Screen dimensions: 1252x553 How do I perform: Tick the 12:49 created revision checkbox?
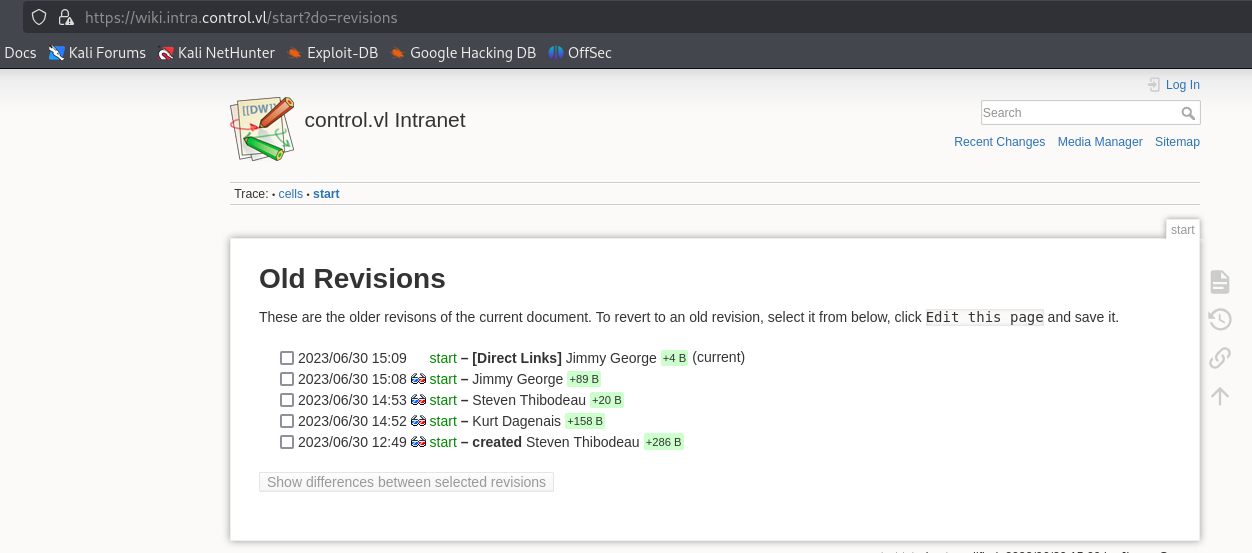tap(287, 442)
